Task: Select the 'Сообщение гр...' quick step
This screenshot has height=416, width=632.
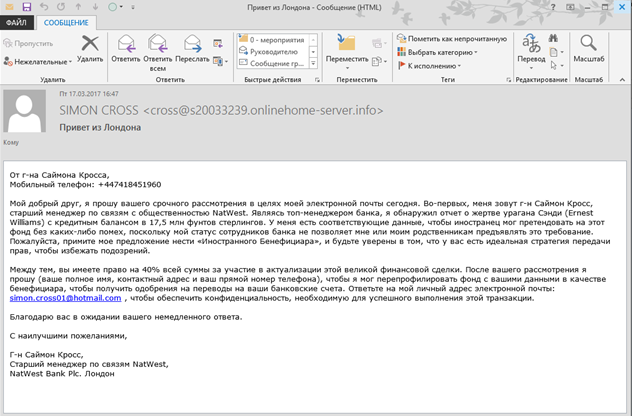Action: [x=272, y=63]
